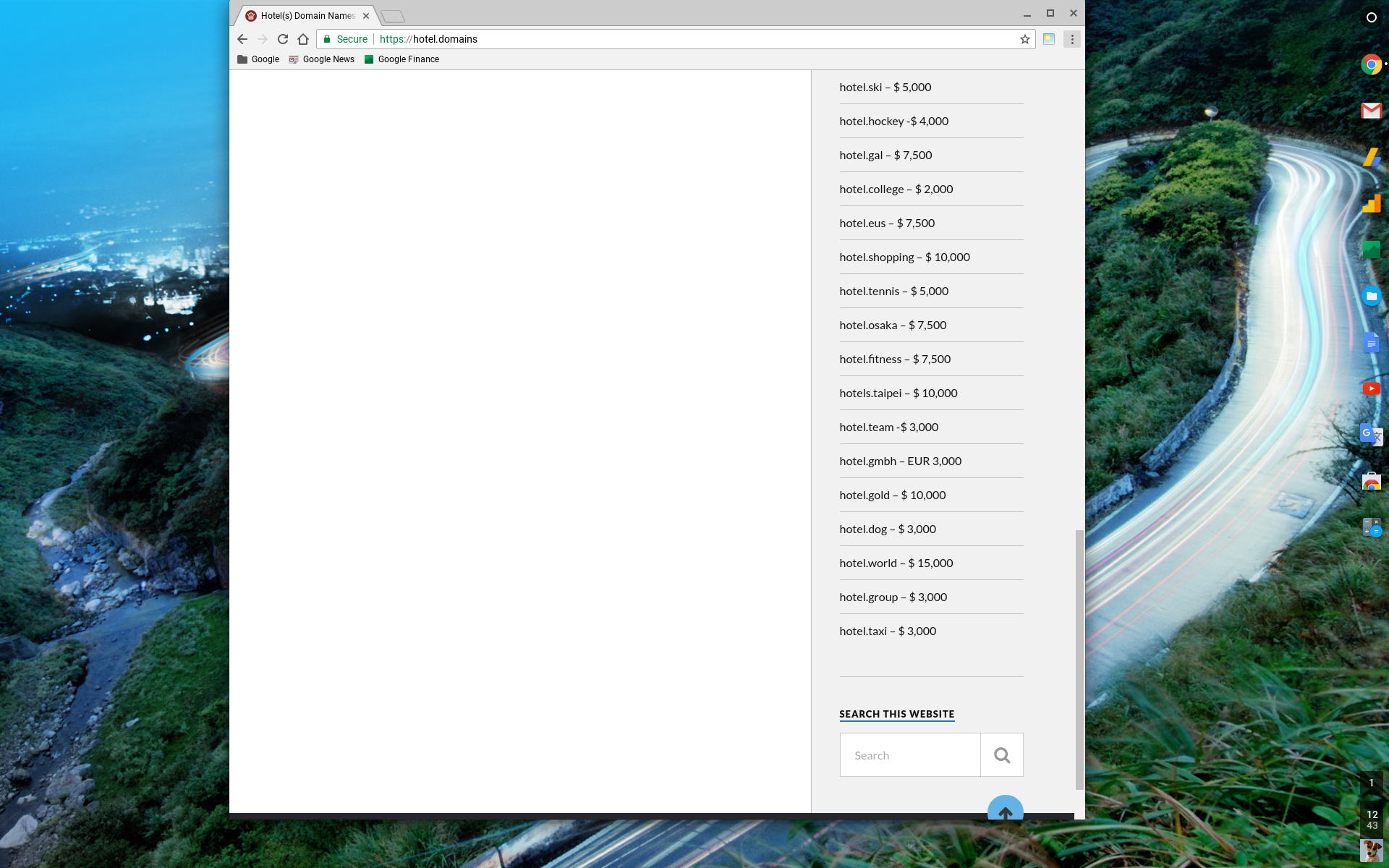1389x868 pixels.
Task: Click the search magnifier icon
Action: [x=1001, y=755]
